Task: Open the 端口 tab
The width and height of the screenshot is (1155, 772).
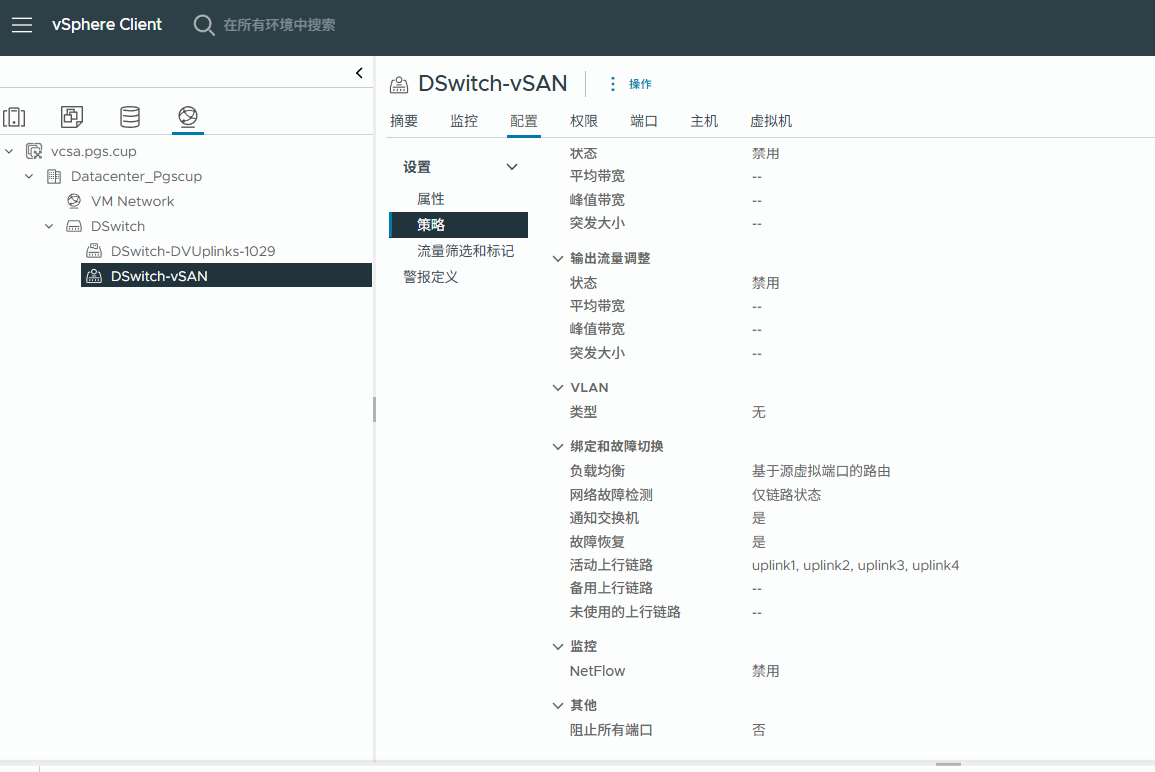Action: click(x=644, y=121)
